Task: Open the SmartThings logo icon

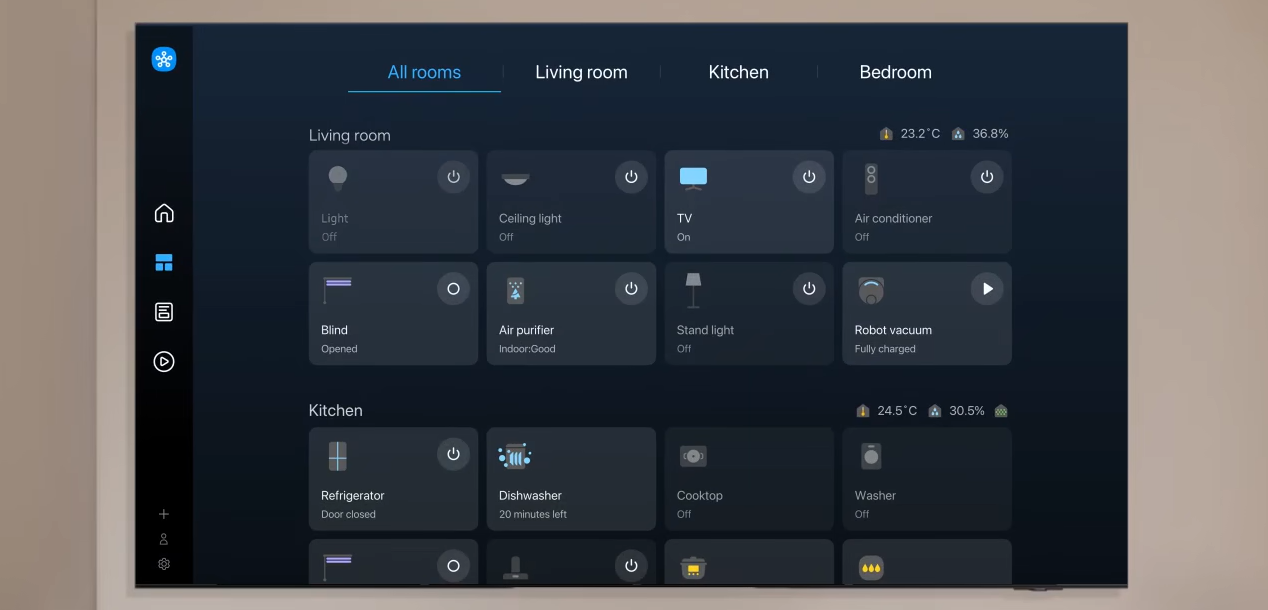Action: pyautogui.click(x=164, y=59)
